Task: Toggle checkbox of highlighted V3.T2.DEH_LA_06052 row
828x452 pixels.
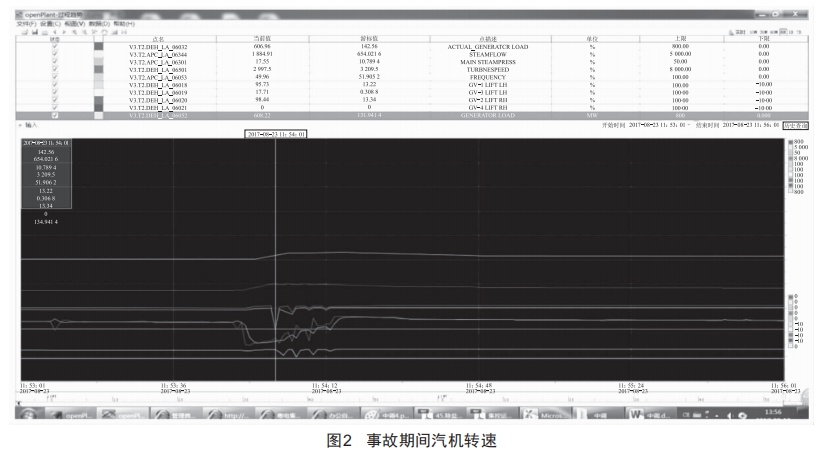Action: (x=54, y=116)
